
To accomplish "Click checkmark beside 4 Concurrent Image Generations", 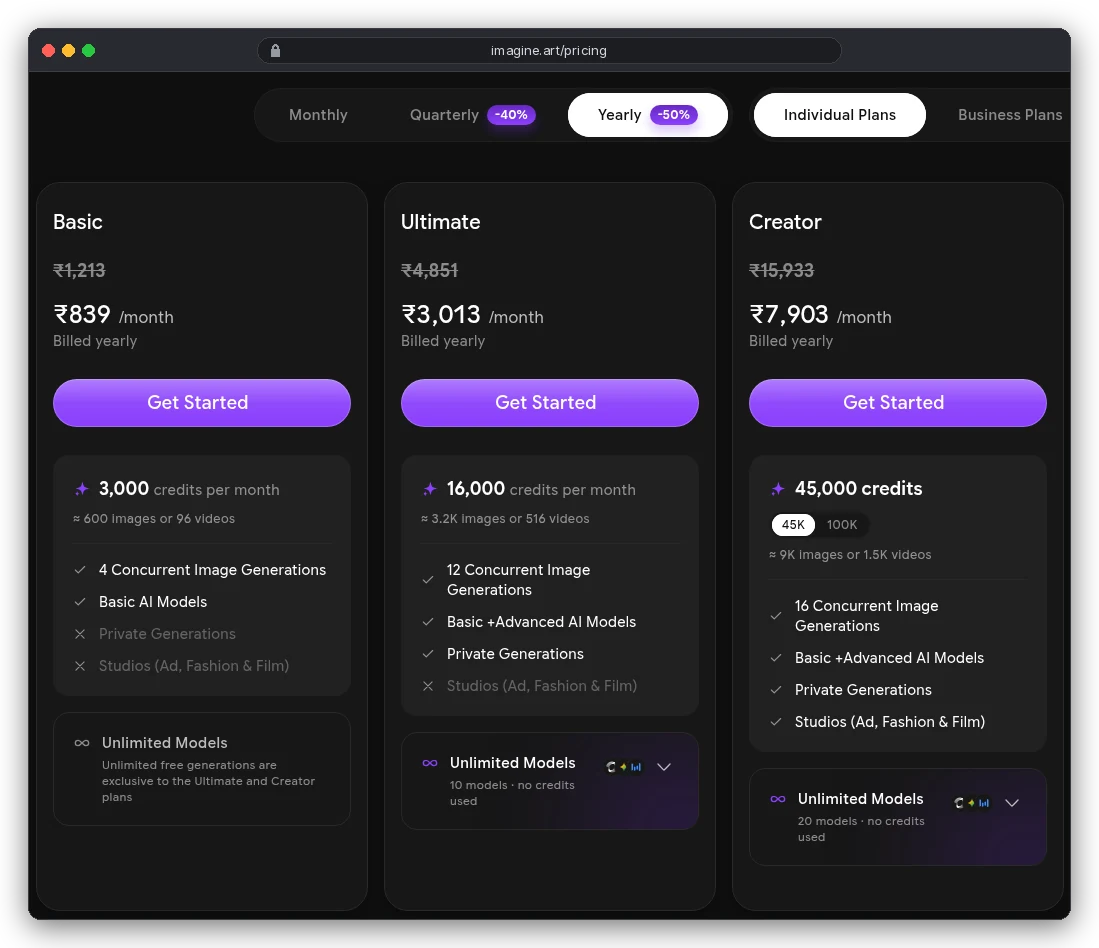I will tap(80, 570).
